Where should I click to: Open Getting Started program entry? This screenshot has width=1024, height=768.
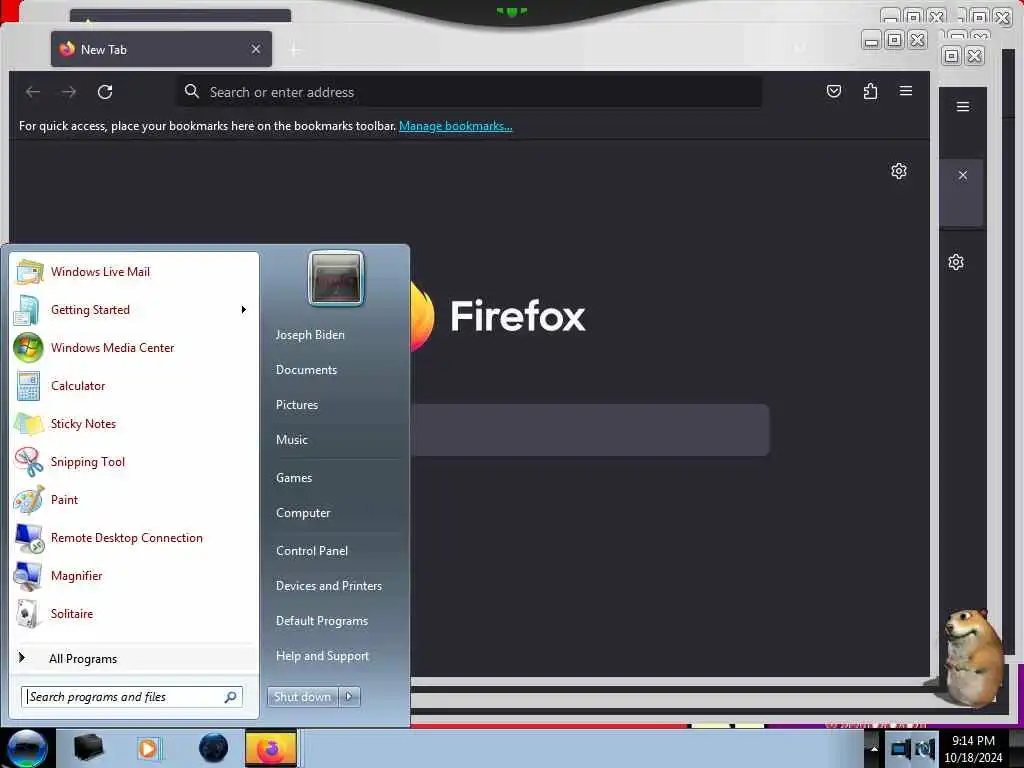point(90,310)
